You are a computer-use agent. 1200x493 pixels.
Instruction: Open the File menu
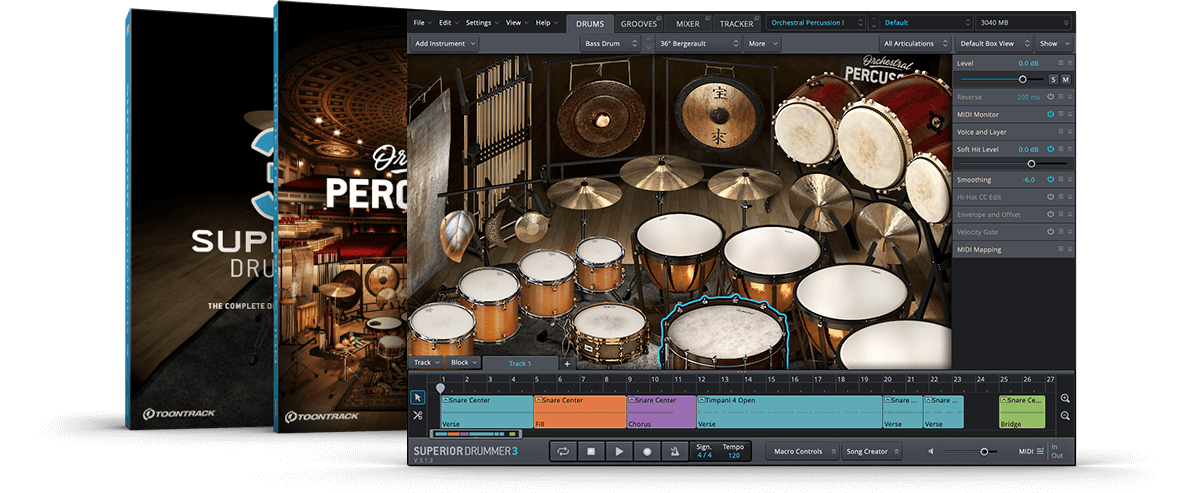pyautogui.click(x=421, y=22)
